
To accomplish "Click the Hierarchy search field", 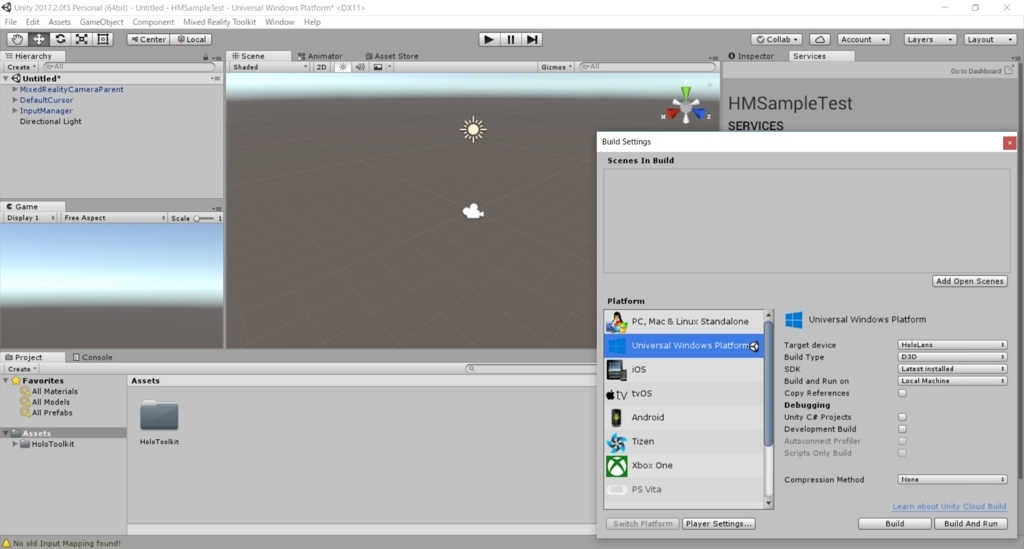I will point(128,67).
